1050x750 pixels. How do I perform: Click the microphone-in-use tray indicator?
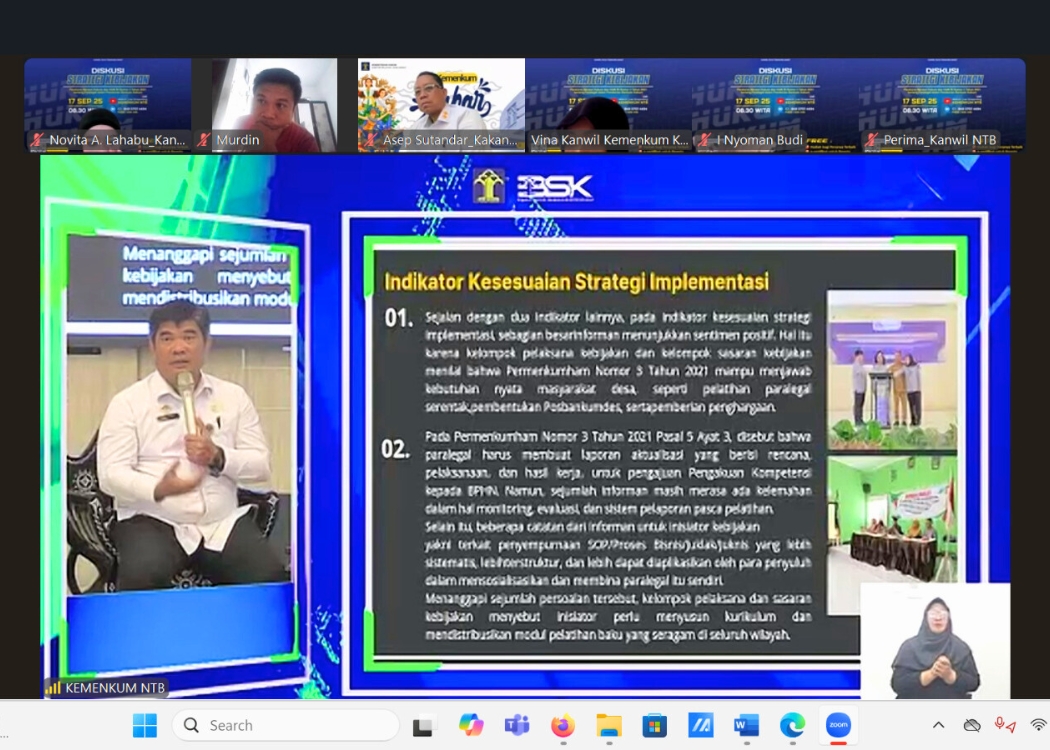1004,725
